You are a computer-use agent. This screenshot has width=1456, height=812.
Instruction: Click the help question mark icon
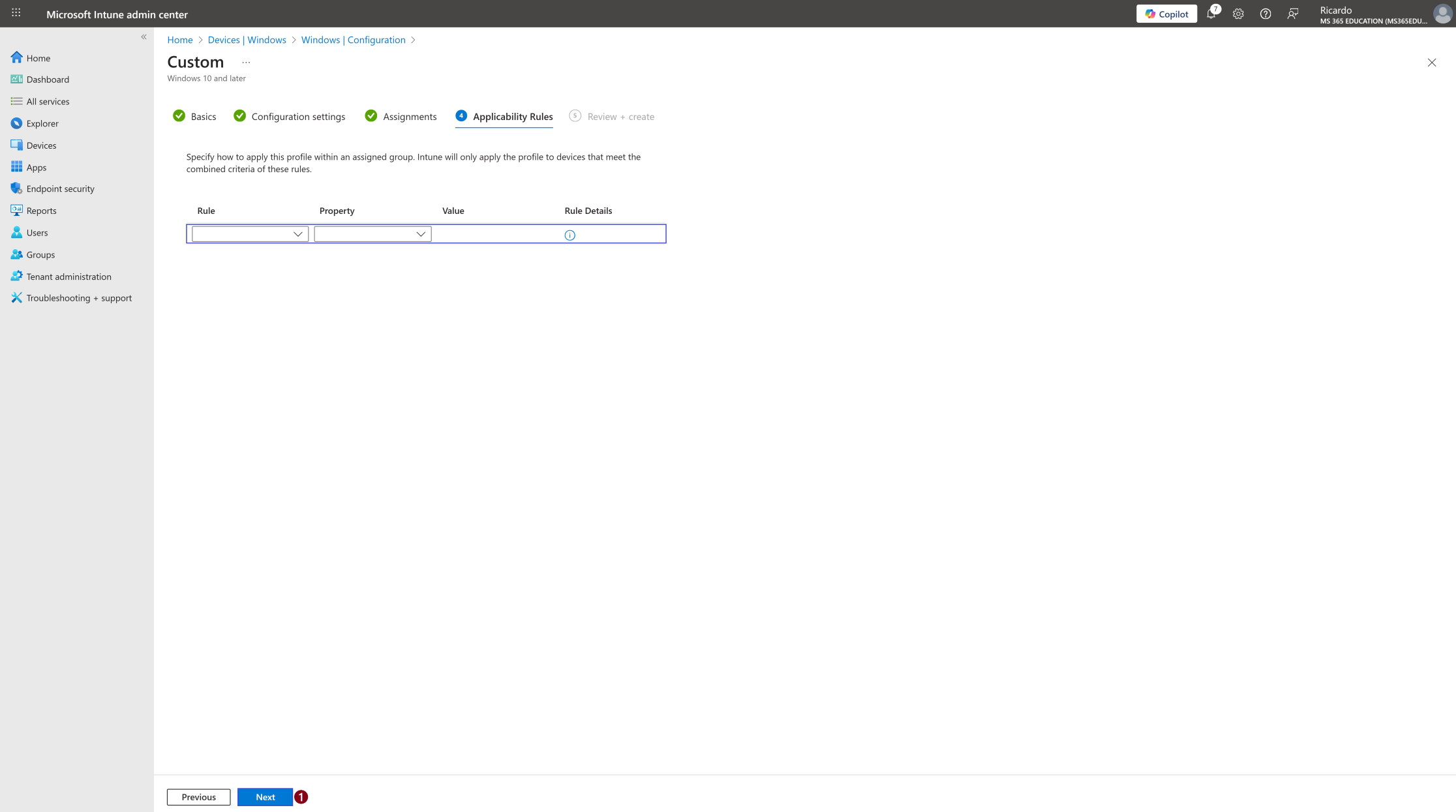tap(1266, 14)
